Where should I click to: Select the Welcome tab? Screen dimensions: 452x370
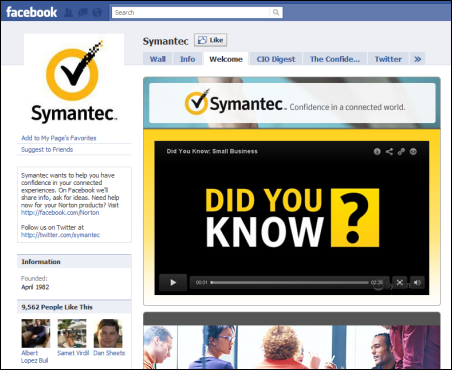click(x=226, y=59)
